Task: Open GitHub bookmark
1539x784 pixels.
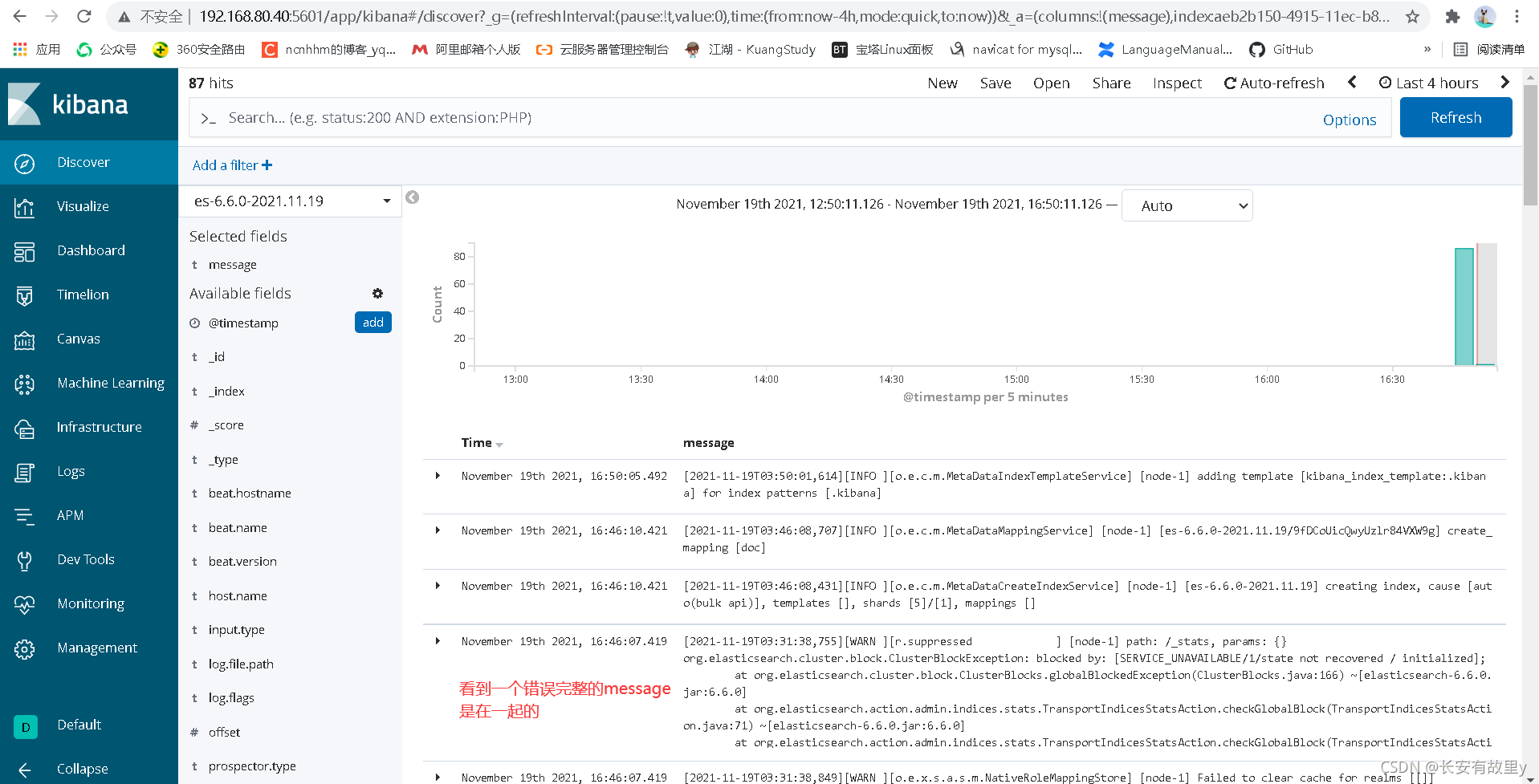Action: click(x=1281, y=50)
